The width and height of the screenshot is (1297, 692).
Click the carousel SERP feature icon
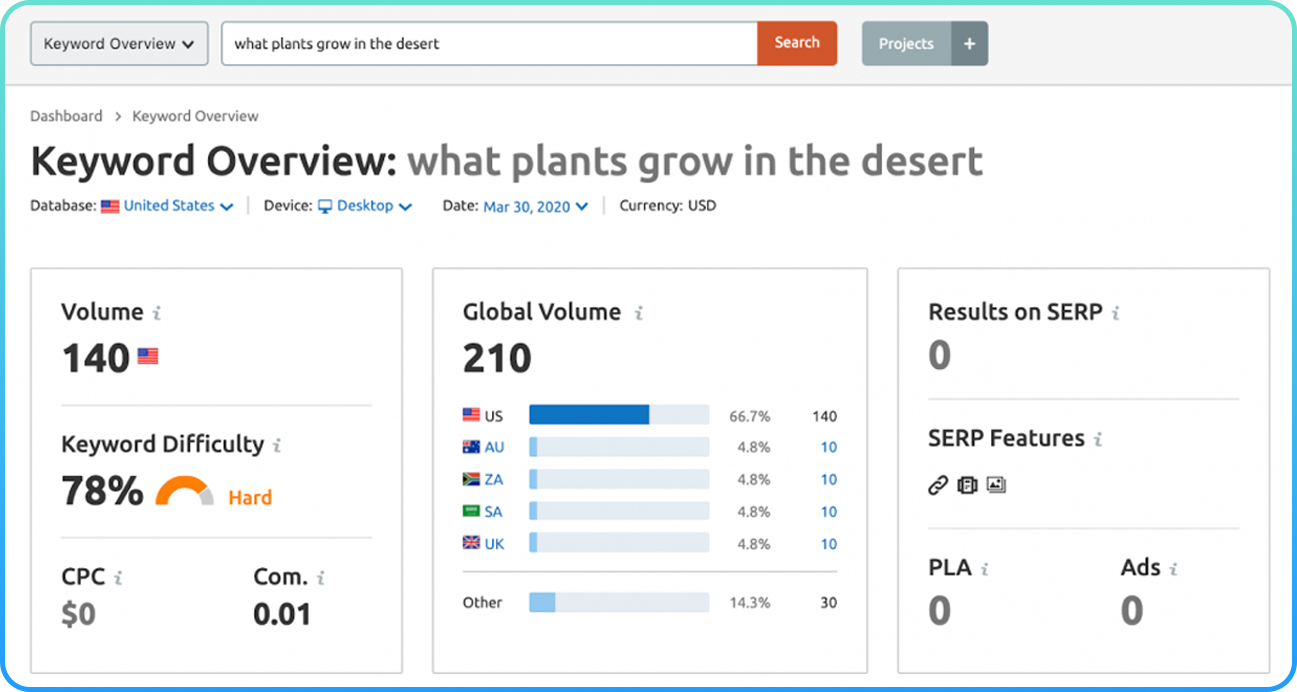tap(966, 485)
